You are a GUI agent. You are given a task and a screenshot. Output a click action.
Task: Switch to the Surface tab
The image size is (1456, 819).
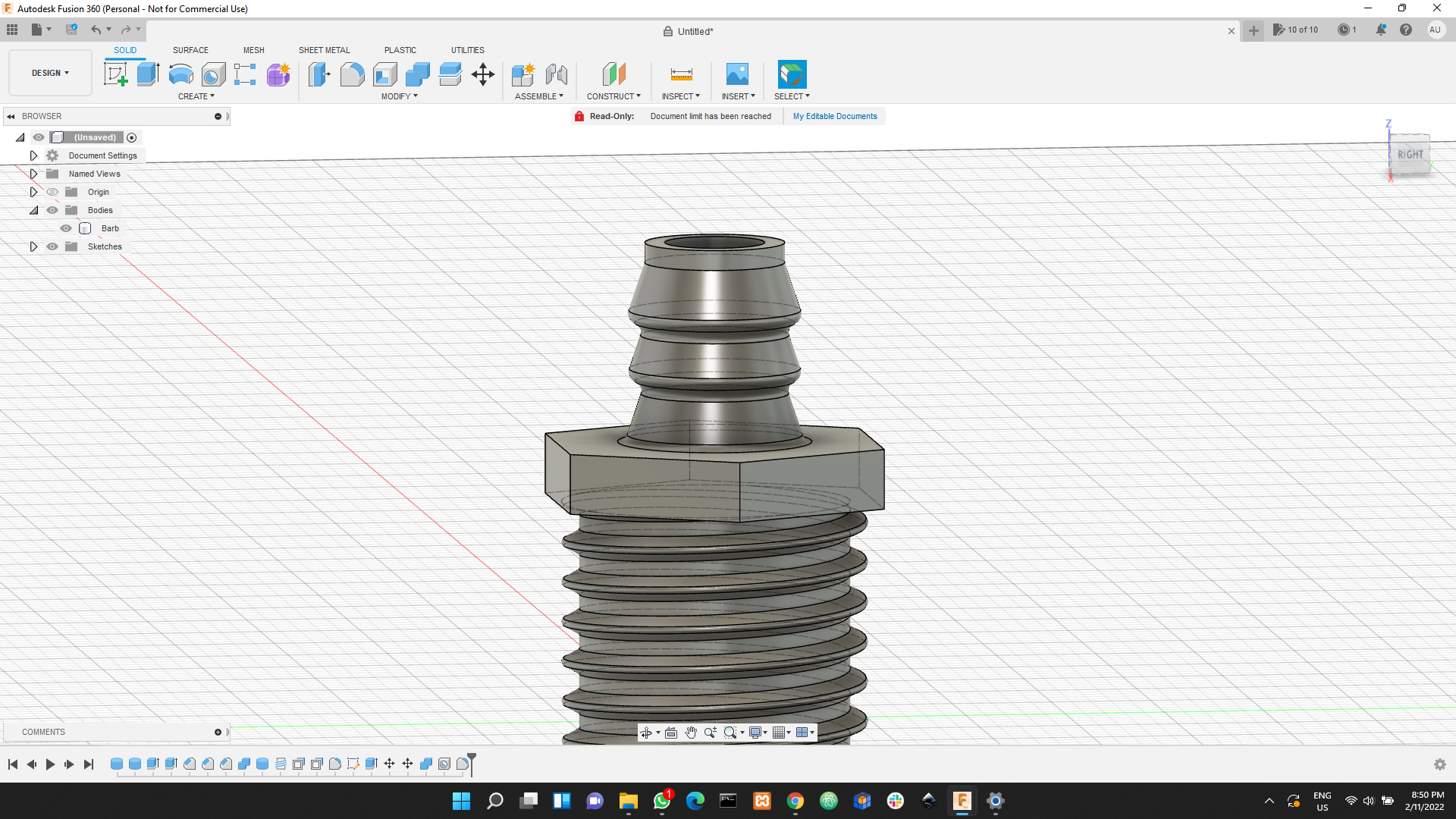click(x=190, y=50)
